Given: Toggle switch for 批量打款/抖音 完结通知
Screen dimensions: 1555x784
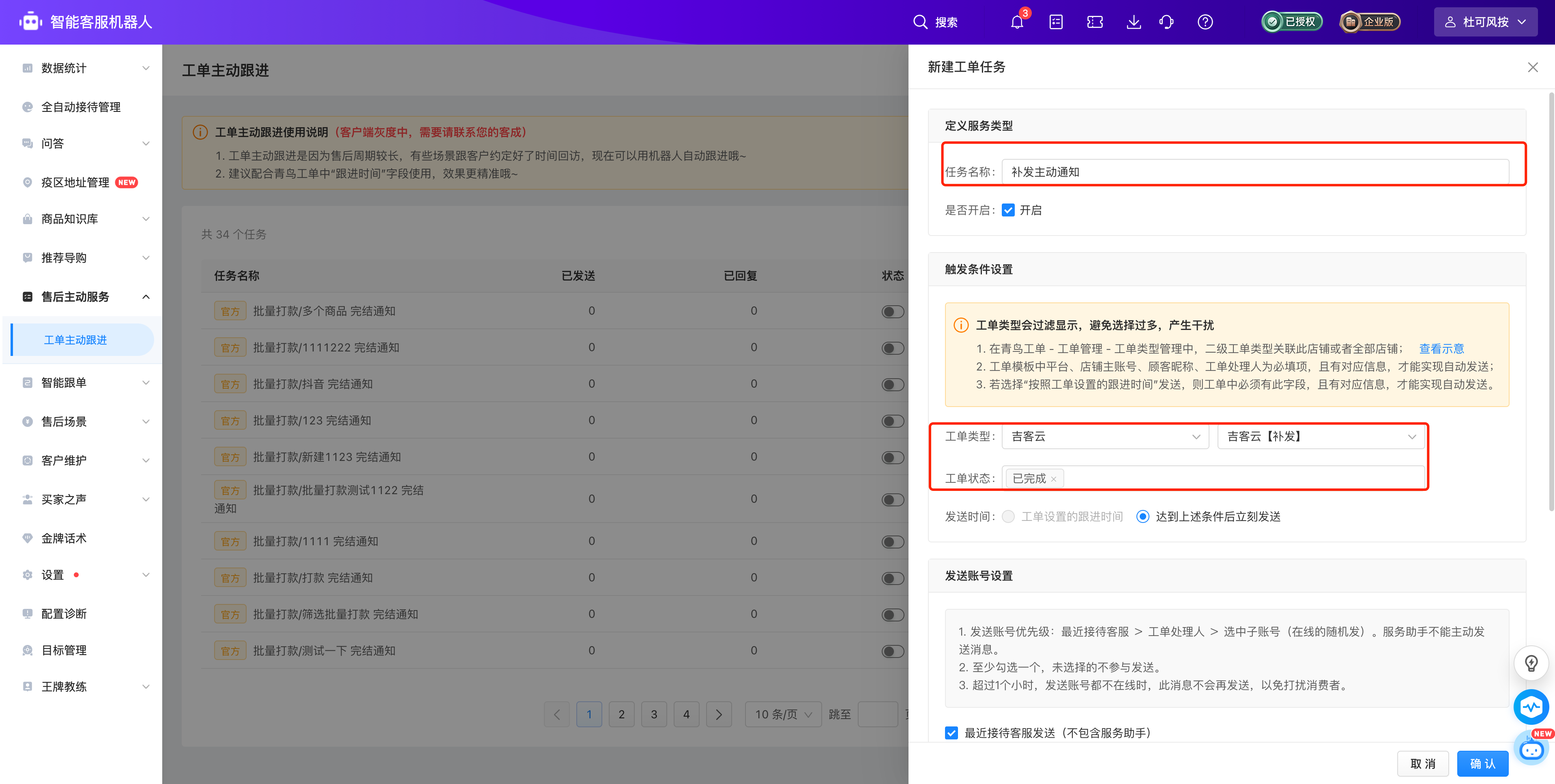Looking at the screenshot, I should tap(893, 384).
